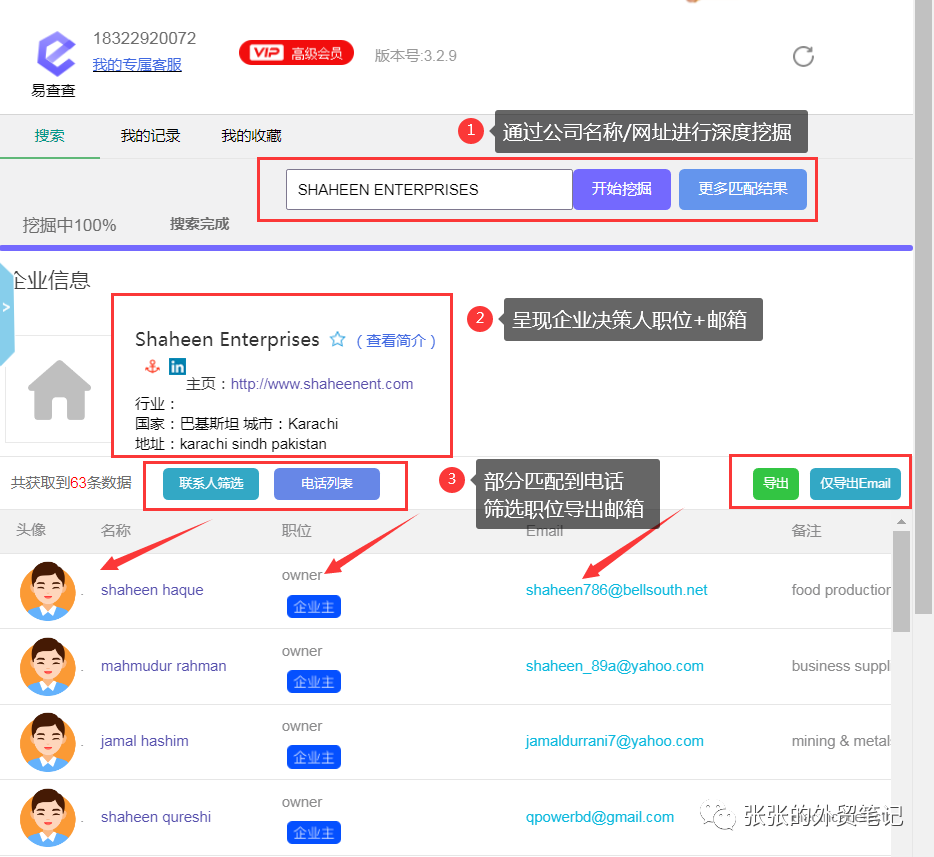Open the 我的收藏 tab
934x857 pixels.
[251, 136]
